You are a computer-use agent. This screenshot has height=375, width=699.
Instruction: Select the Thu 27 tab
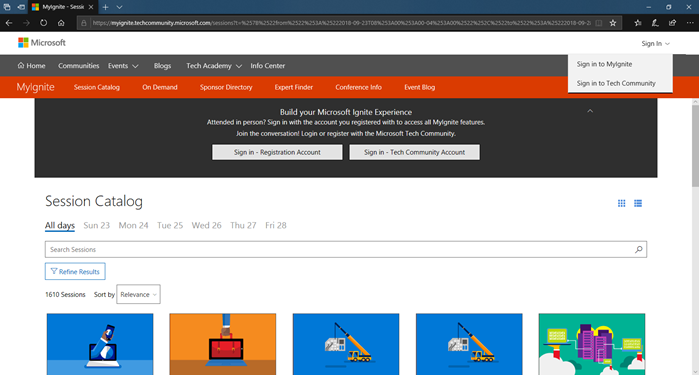coord(243,226)
